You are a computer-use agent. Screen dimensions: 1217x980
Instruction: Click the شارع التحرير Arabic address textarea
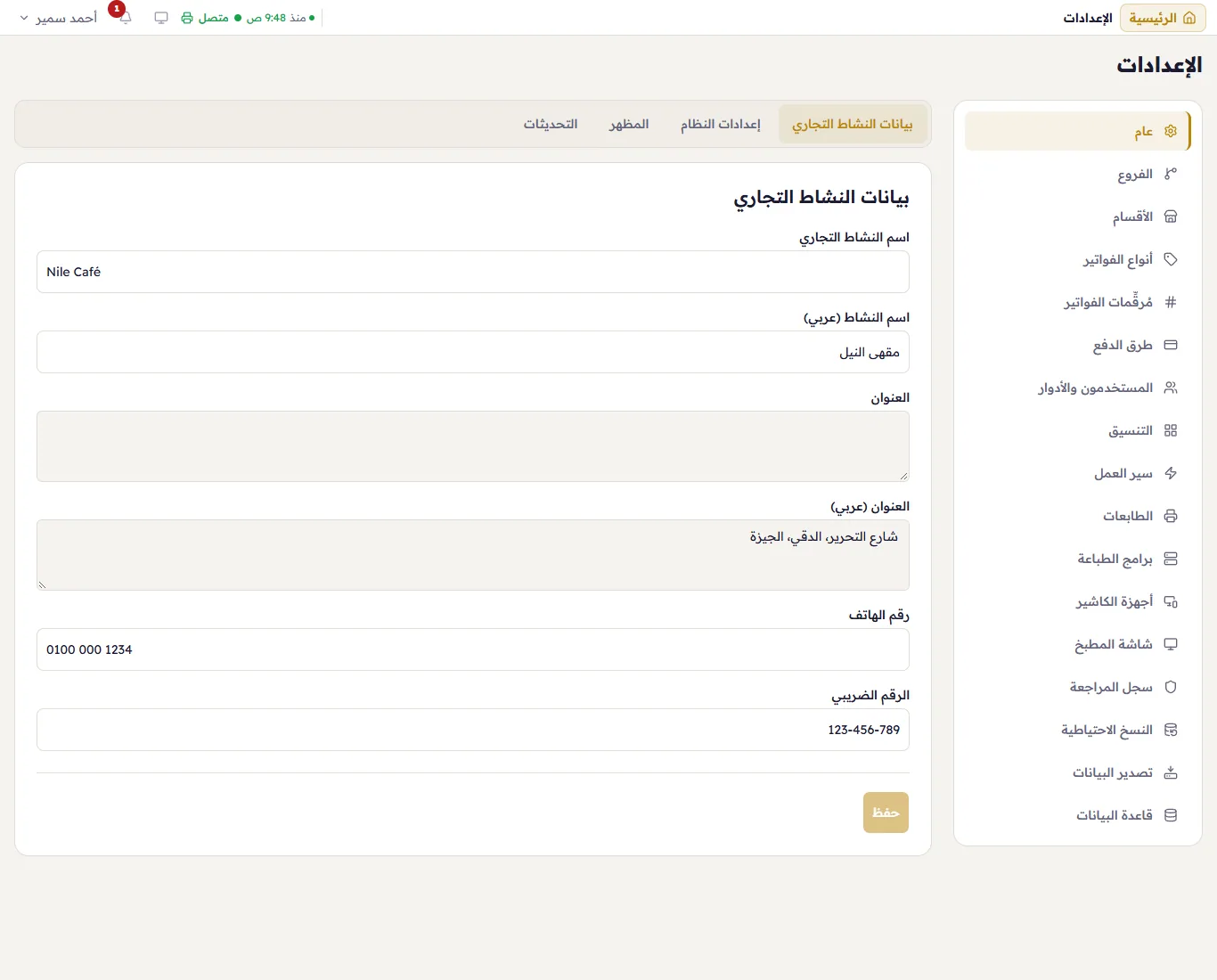[473, 555]
